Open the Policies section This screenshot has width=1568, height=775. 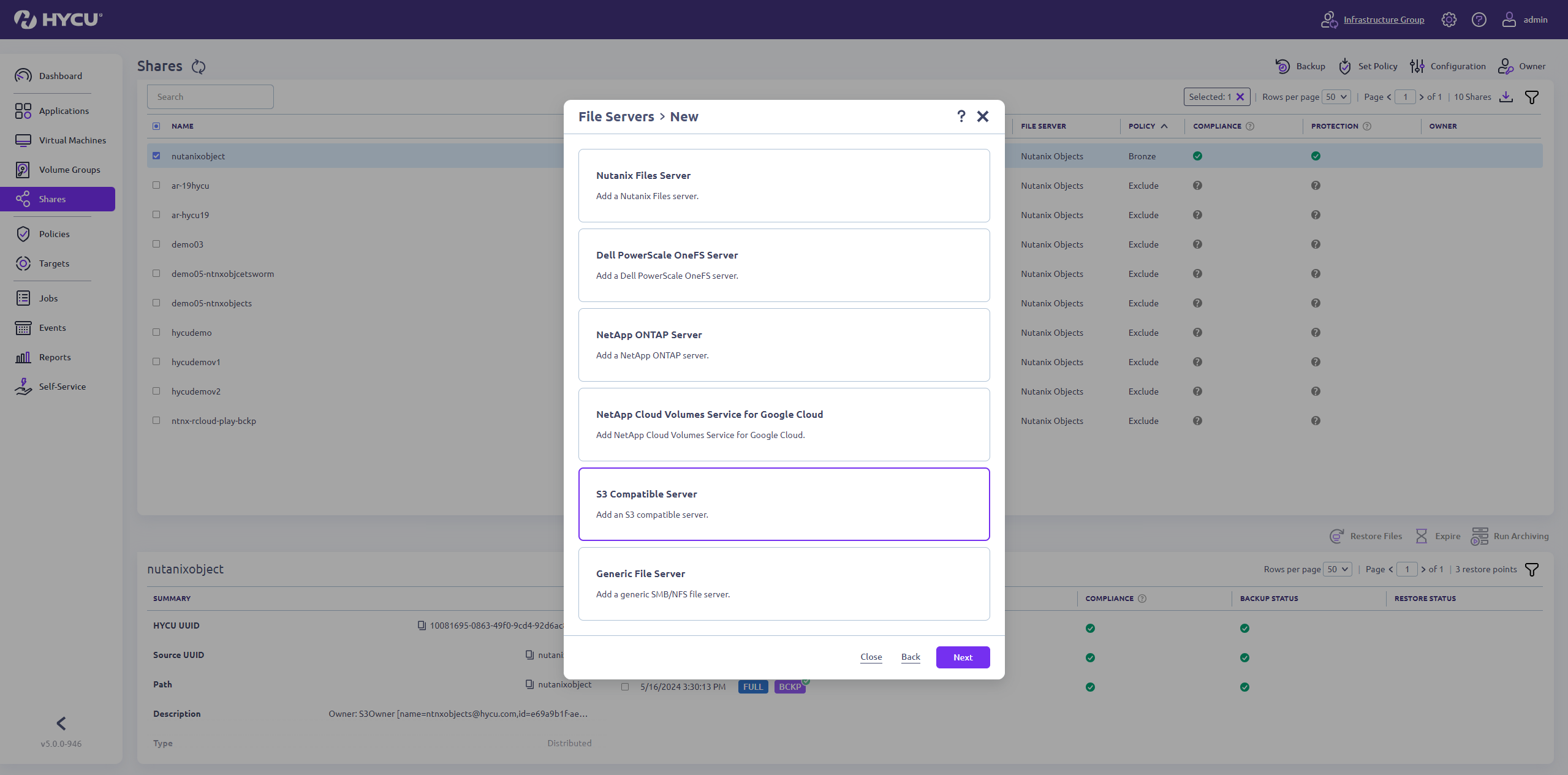click(54, 233)
